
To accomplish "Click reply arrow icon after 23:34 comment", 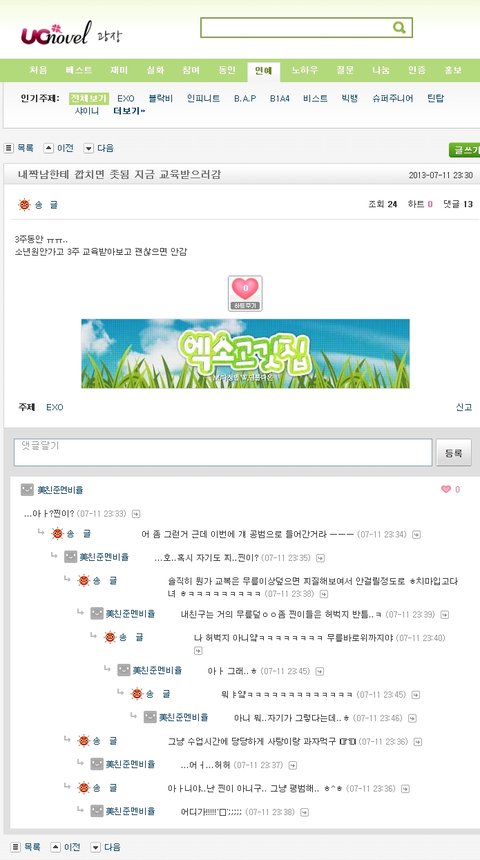I will click(x=416, y=535).
